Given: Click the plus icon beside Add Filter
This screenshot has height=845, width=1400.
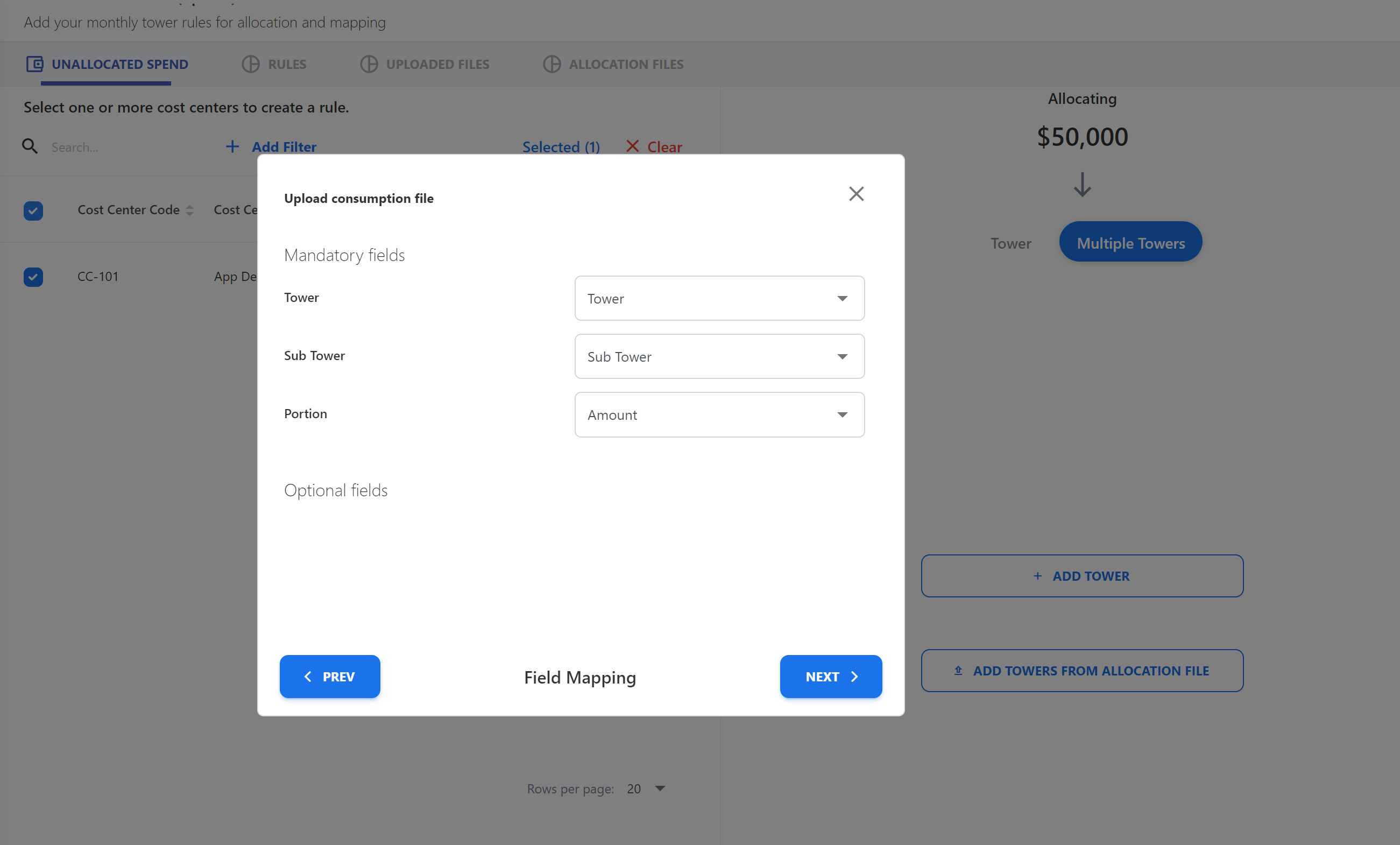Looking at the screenshot, I should click(232, 146).
